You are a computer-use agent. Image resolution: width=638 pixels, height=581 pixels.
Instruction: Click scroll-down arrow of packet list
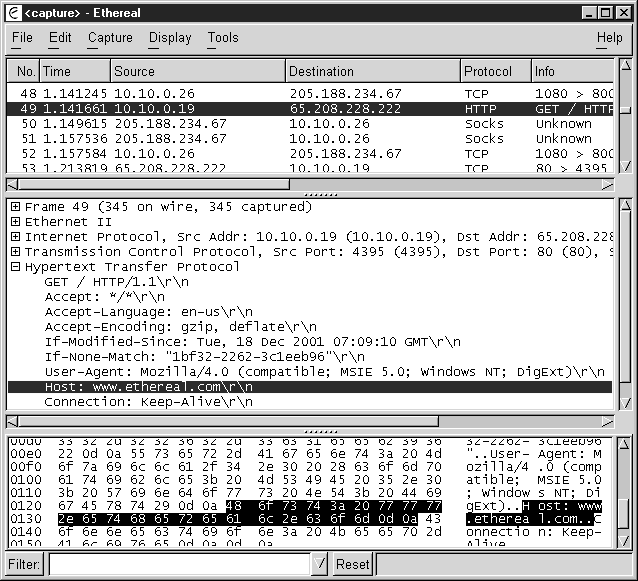coord(626,166)
